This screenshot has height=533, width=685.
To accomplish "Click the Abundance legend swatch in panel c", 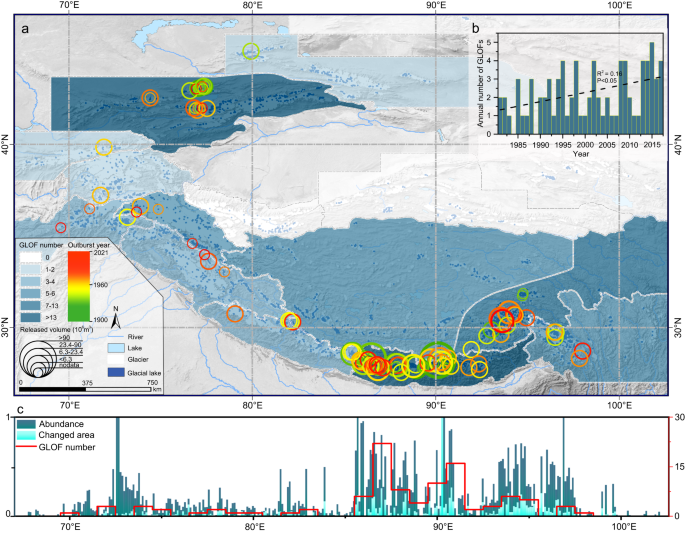I will pos(26,424).
